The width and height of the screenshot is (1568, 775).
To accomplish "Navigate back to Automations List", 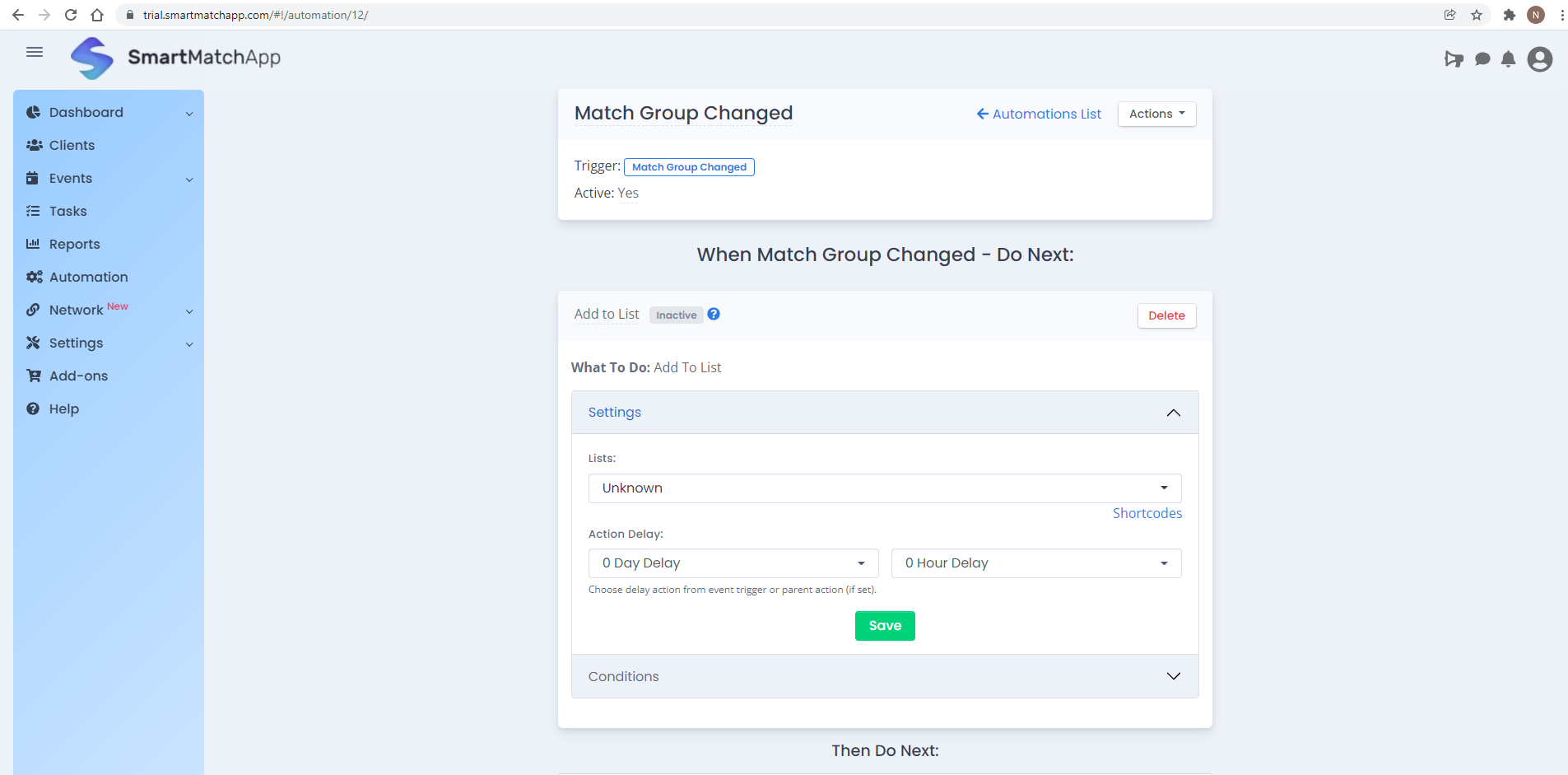I will pyautogui.click(x=1038, y=114).
